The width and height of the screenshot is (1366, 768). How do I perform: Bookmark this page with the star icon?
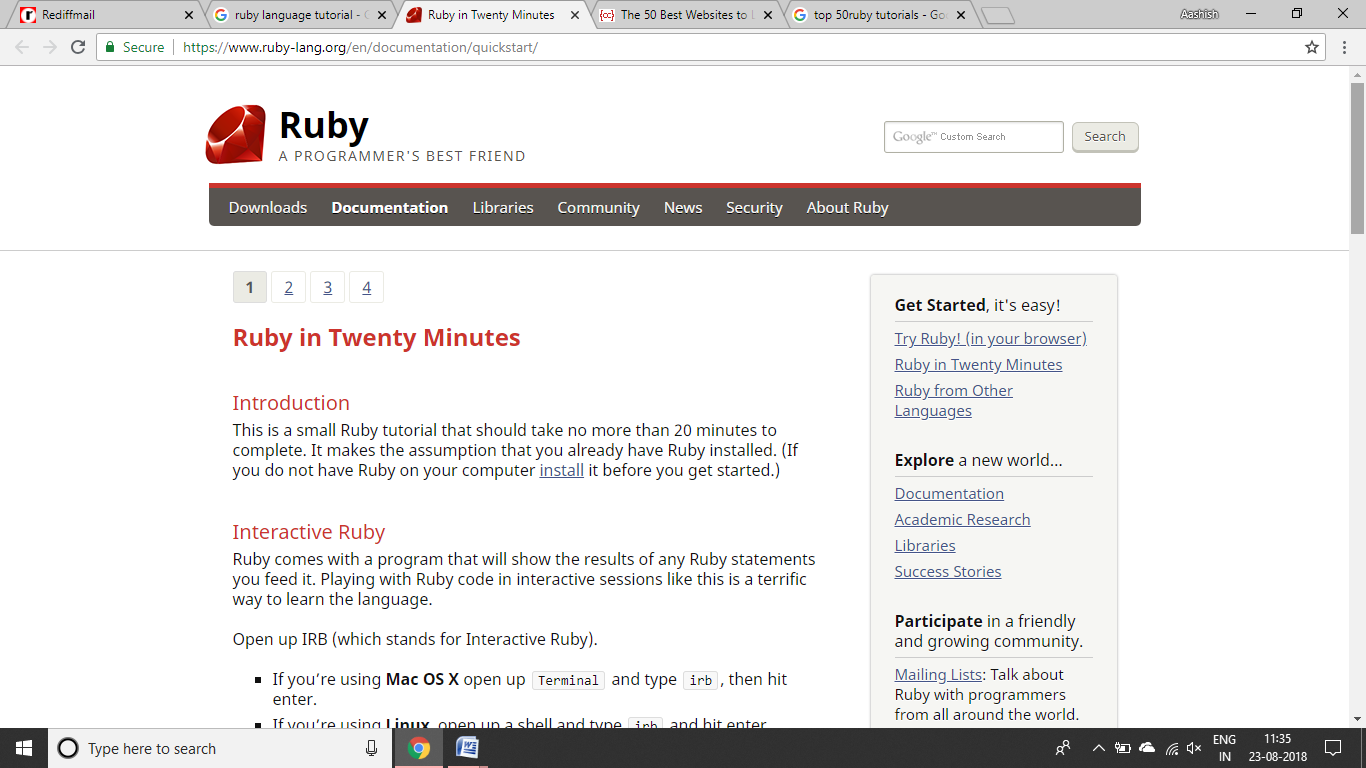(1312, 47)
